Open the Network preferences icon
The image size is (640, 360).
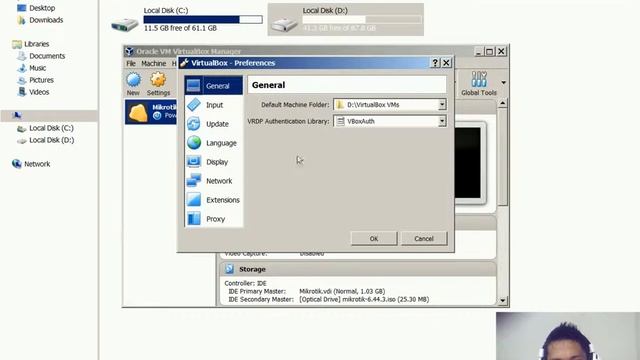[194, 181]
